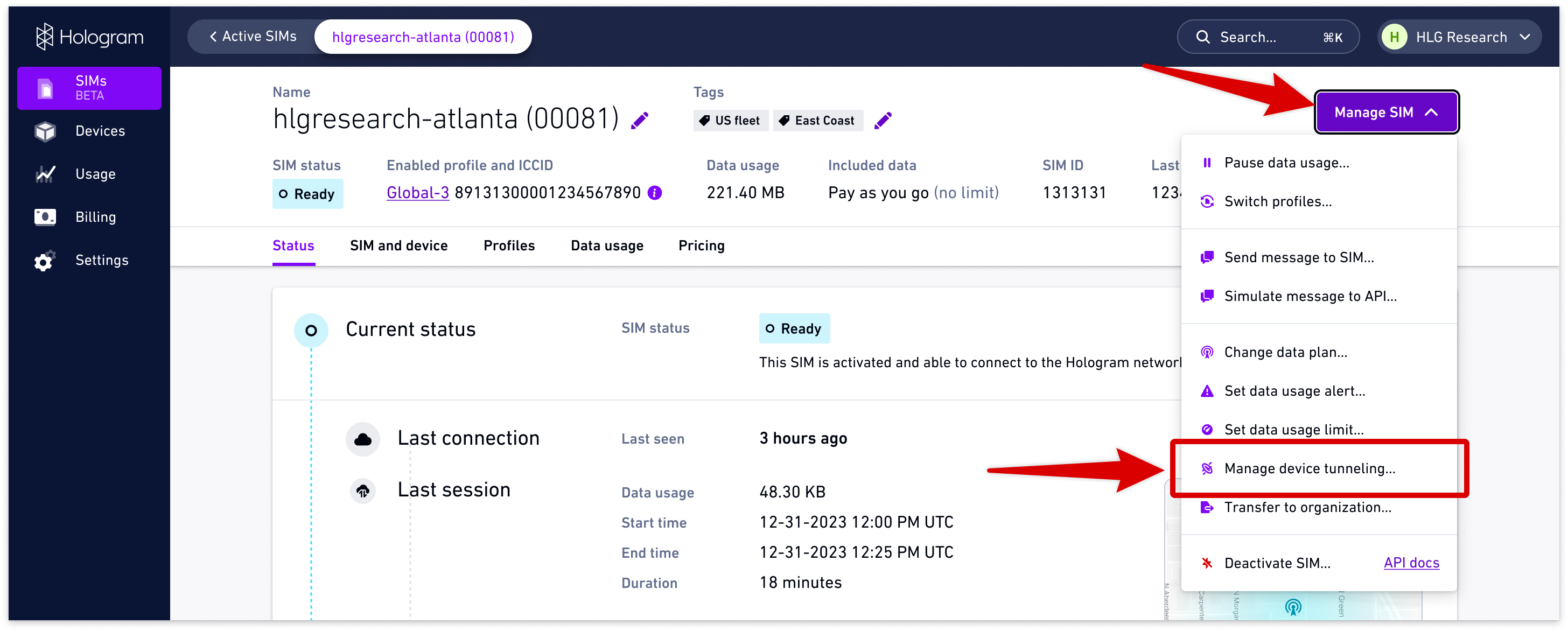Click the SIM ID value 1313131
Viewport: 1568px width, 631px height.
click(x=1074, y=193)
